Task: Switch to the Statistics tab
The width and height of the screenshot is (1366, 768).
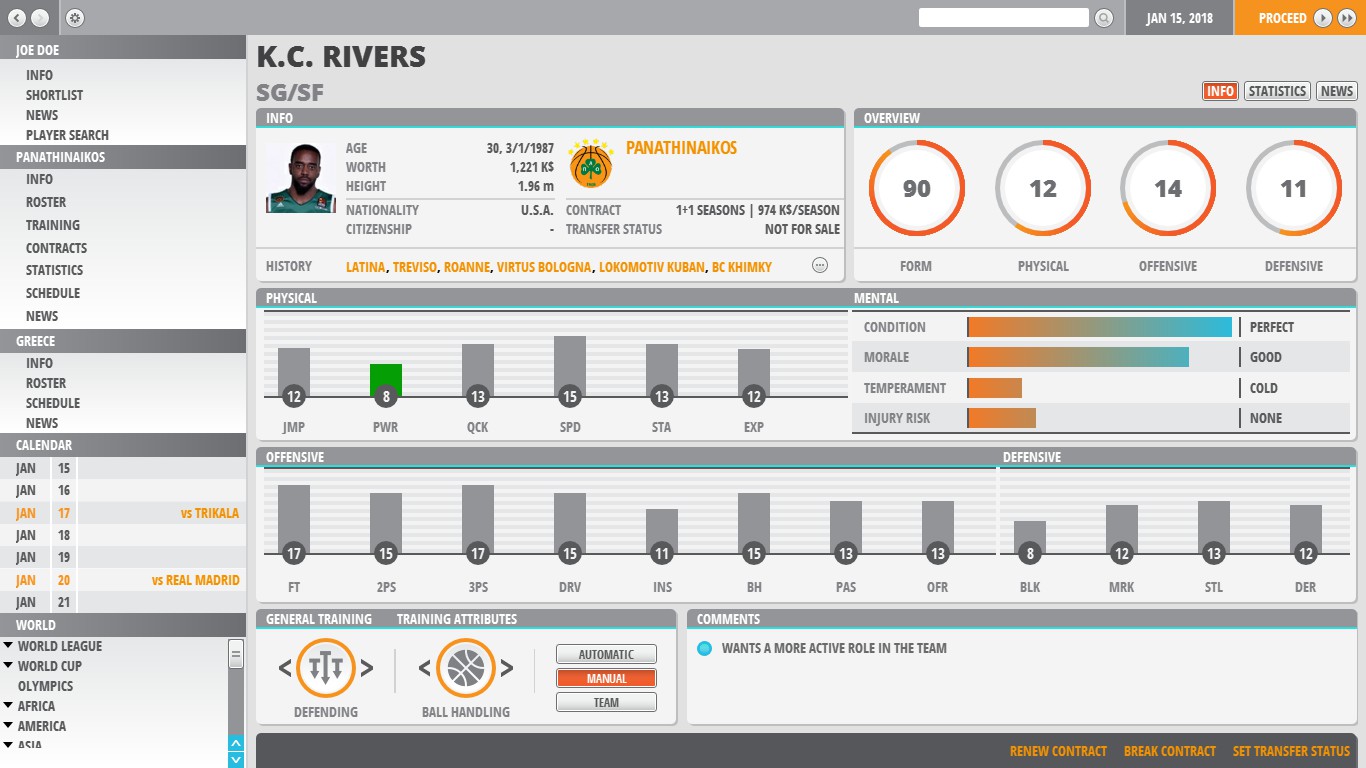Action: [x=1277, y=91]
